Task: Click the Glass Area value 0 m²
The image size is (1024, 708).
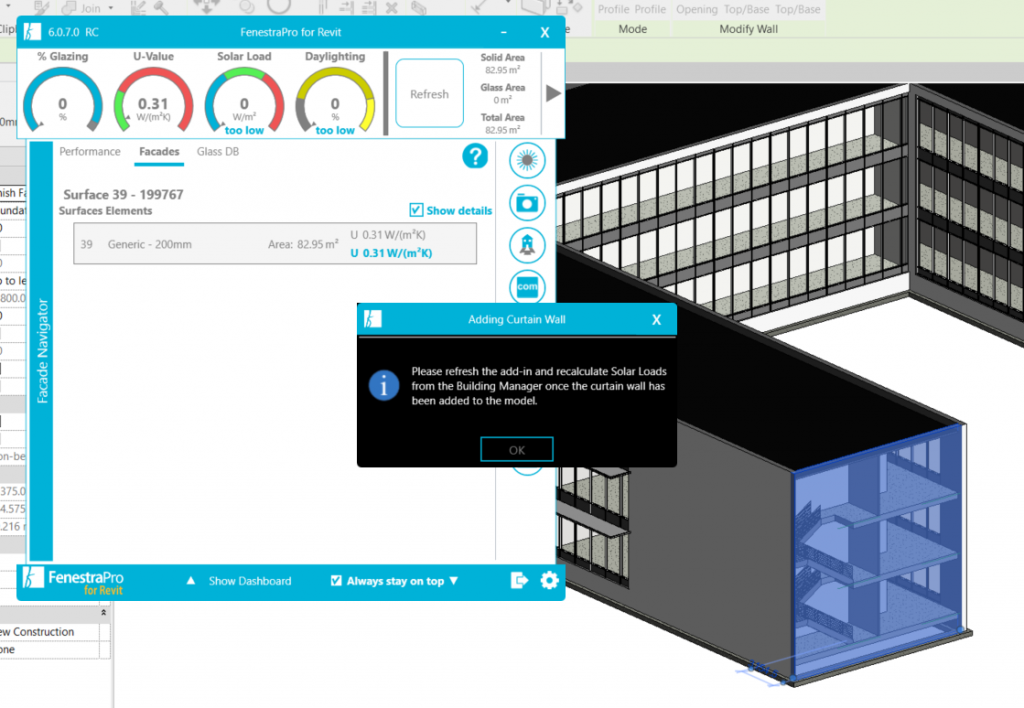Action: click(x=502, y=100)
